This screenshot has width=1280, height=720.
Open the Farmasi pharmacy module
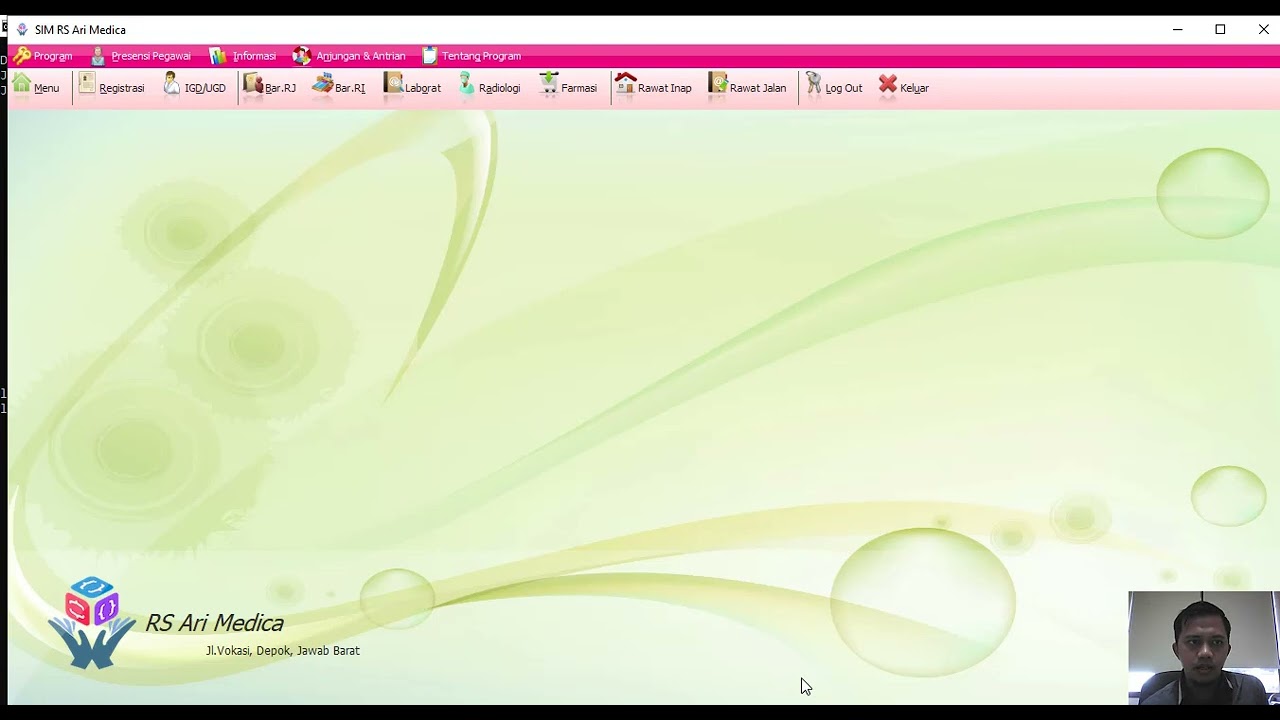(567, 87)
